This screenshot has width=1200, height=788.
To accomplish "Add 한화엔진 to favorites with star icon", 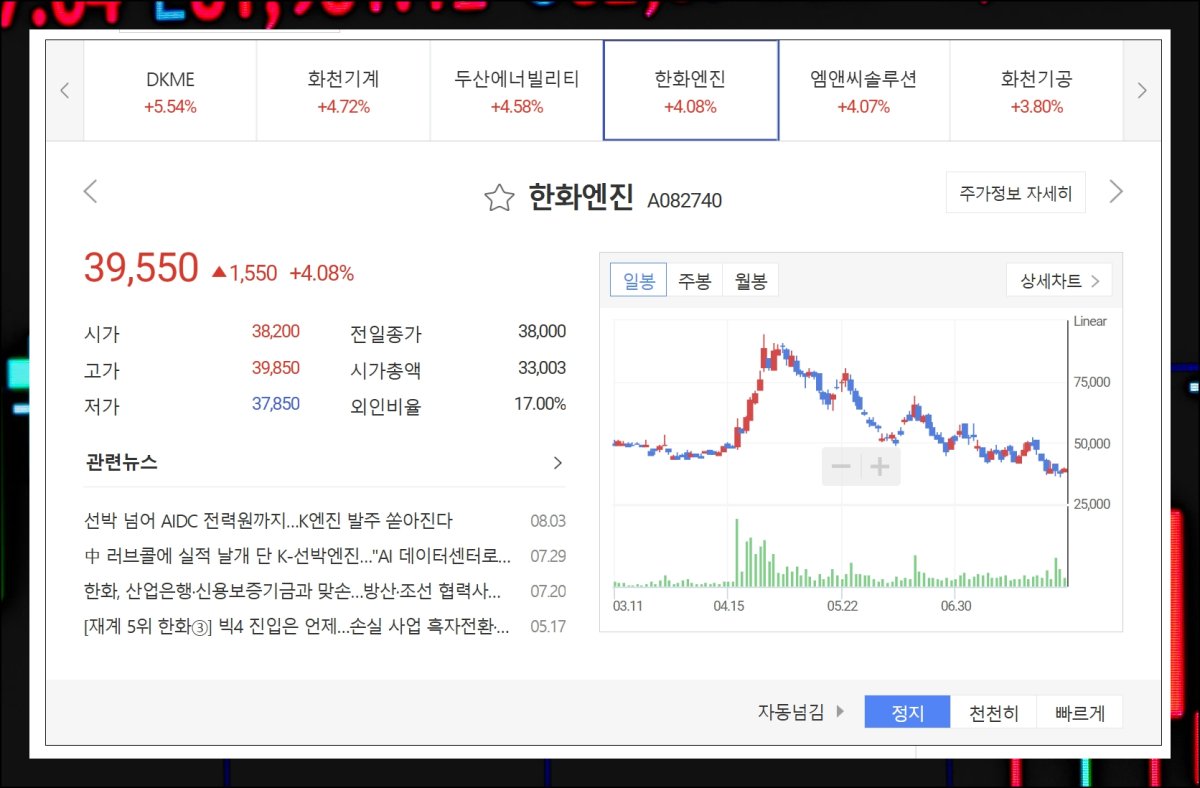I will point(499,198).
